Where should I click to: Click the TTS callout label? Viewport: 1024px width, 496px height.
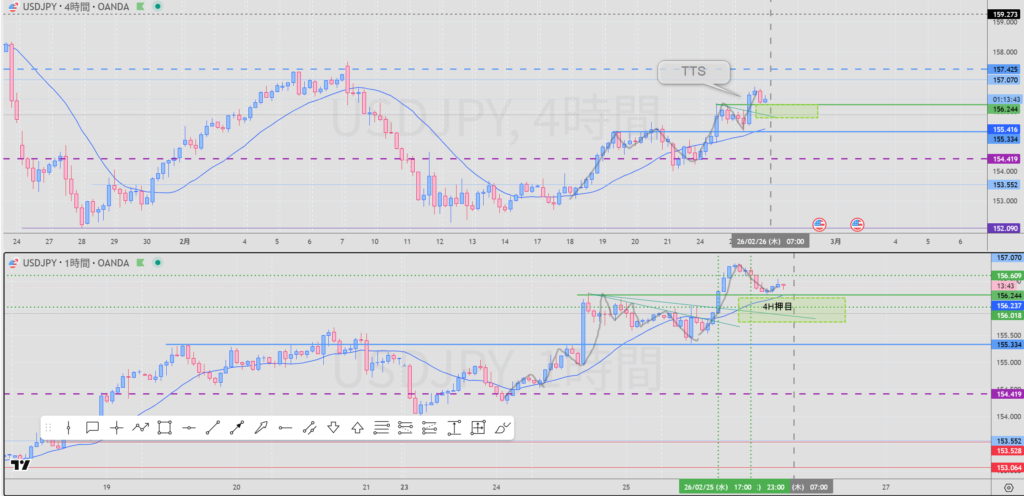pyautogui.click(x=694, y=73)
